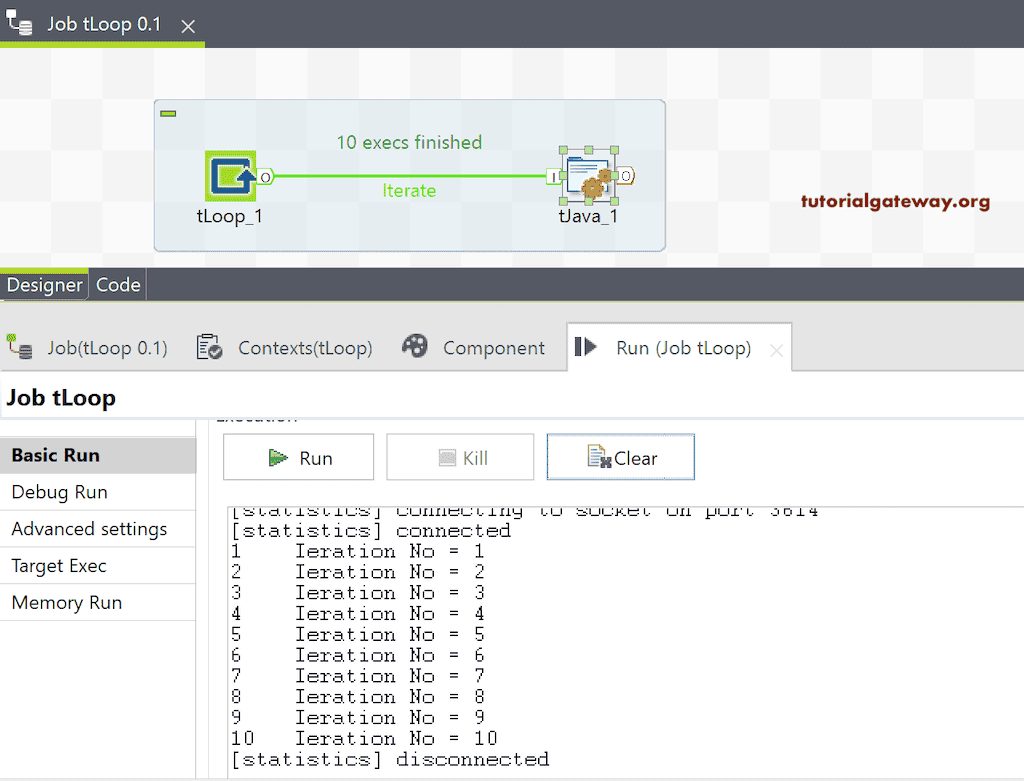Select the tJava_1 component in the designer
The width and height of the screenshot is (1024, 781).
(588, 176)
